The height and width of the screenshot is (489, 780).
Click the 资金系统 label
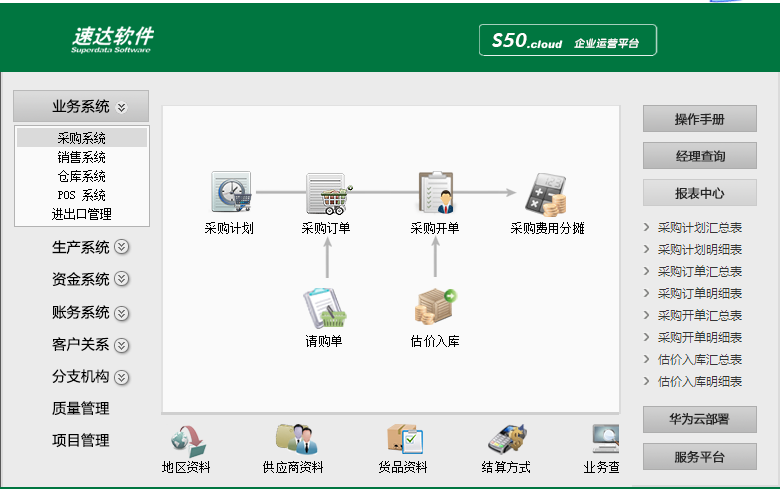coord(81,279)
